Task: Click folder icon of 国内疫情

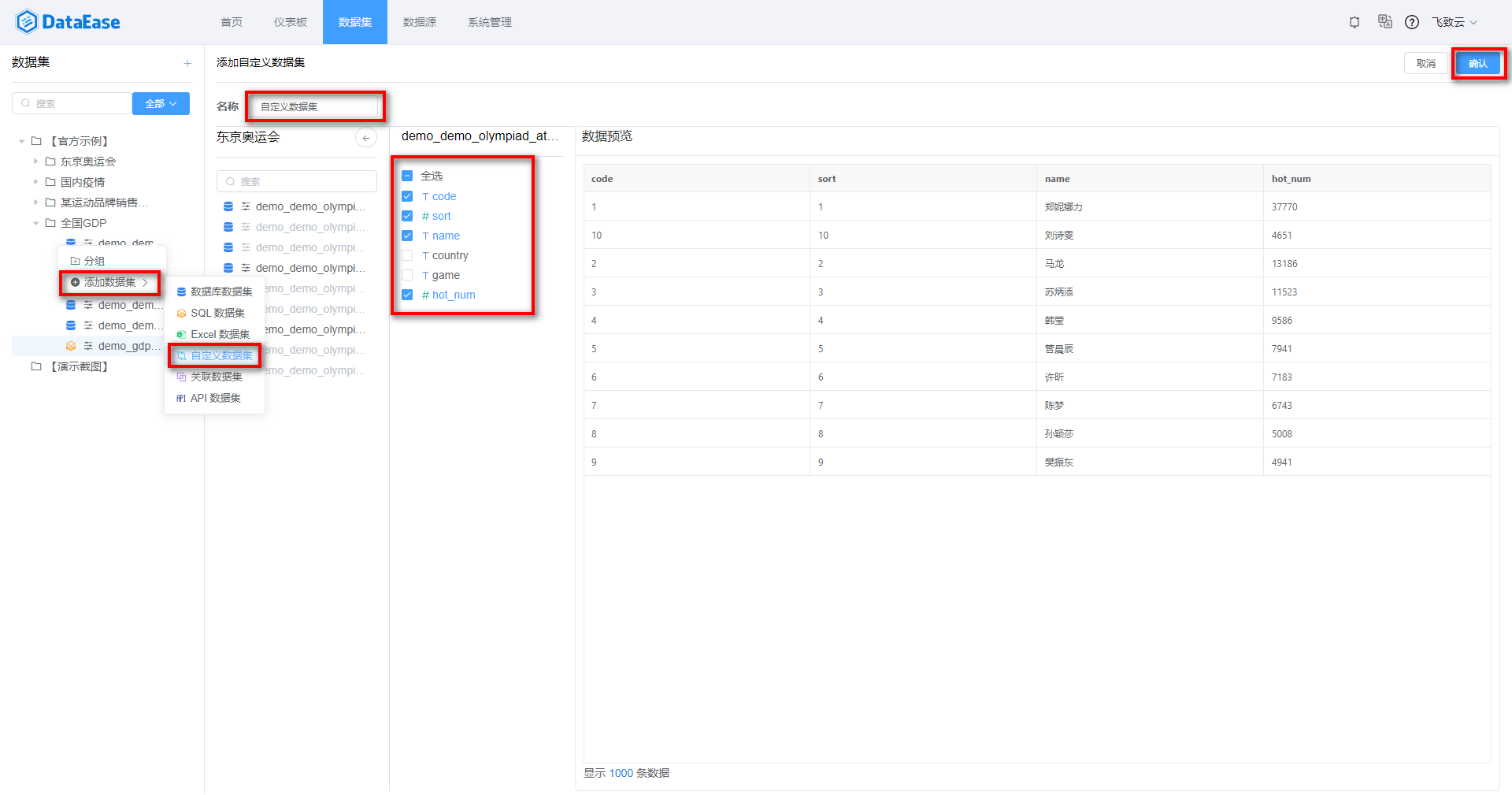Action: (50, 182)
